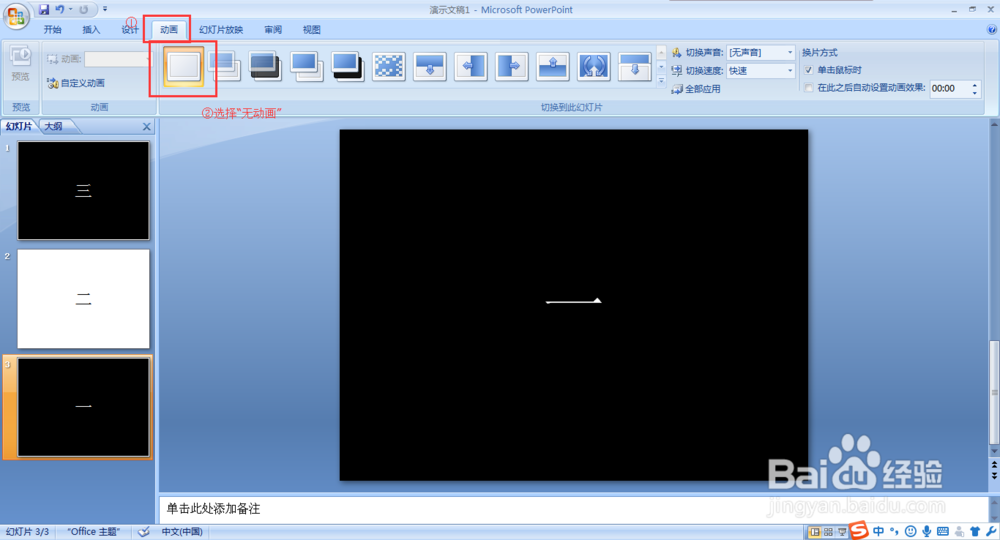
Task: Choose the no-transition (无切换效果) thumbnail
Action: 184,66
